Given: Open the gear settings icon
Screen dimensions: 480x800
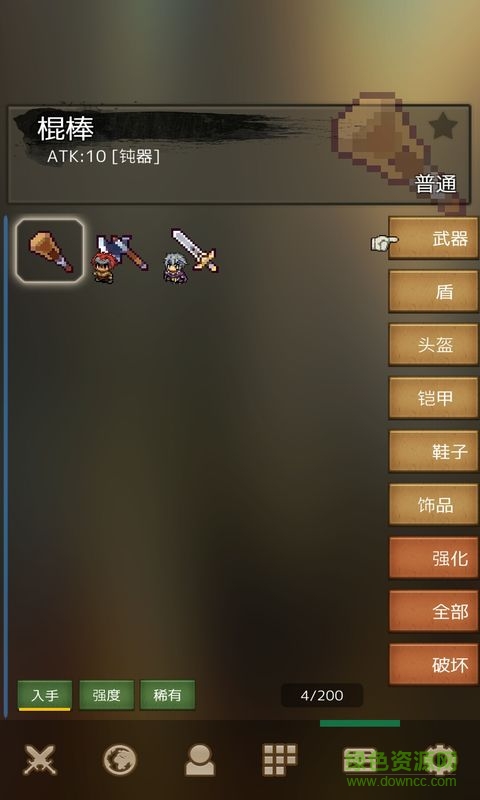Looking at the screenshot, I should pyautogui.click(x=440, y=759).
